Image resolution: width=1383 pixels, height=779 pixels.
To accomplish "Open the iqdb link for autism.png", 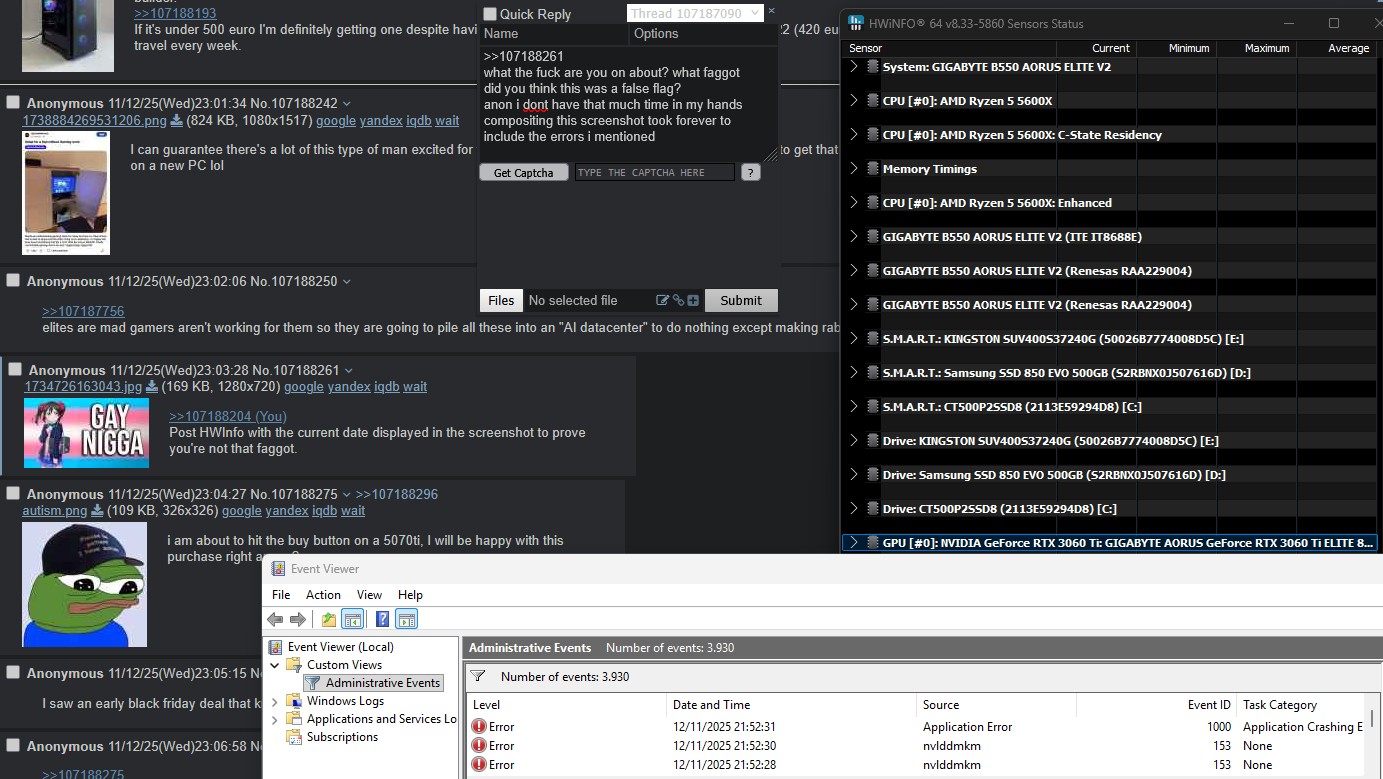I will 324,511.
